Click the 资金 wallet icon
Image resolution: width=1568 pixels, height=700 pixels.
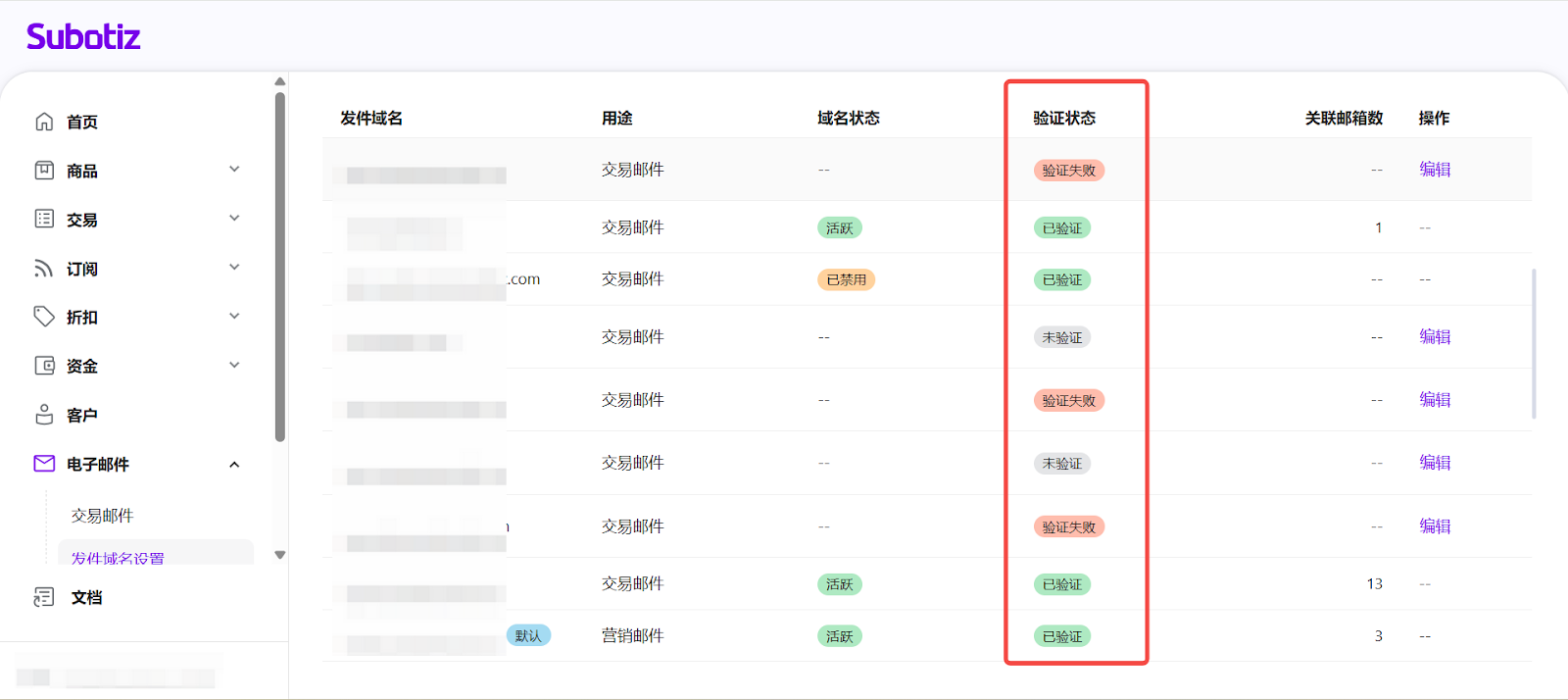(44, 366)
